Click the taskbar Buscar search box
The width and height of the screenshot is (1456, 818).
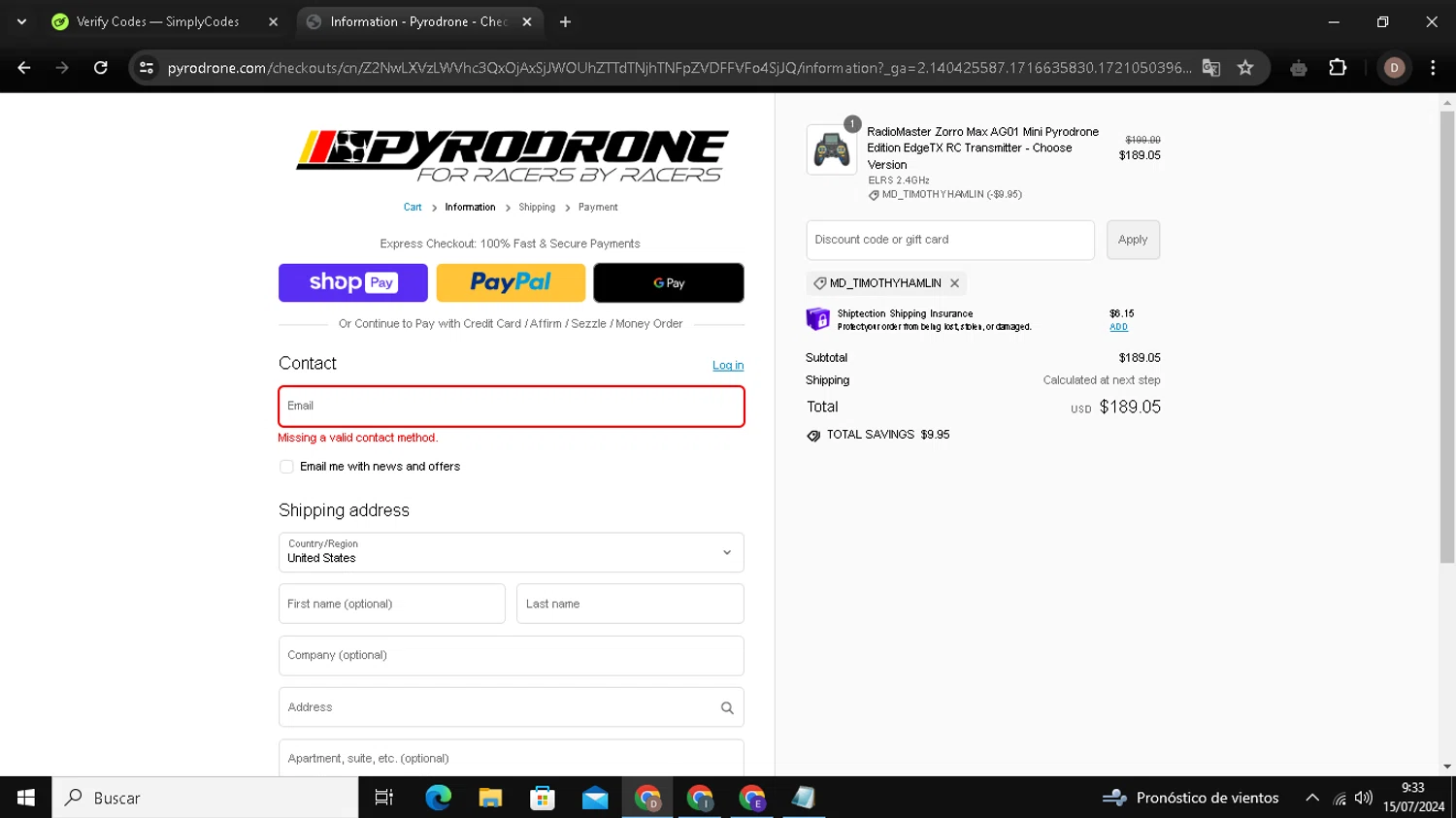[205, 798]
